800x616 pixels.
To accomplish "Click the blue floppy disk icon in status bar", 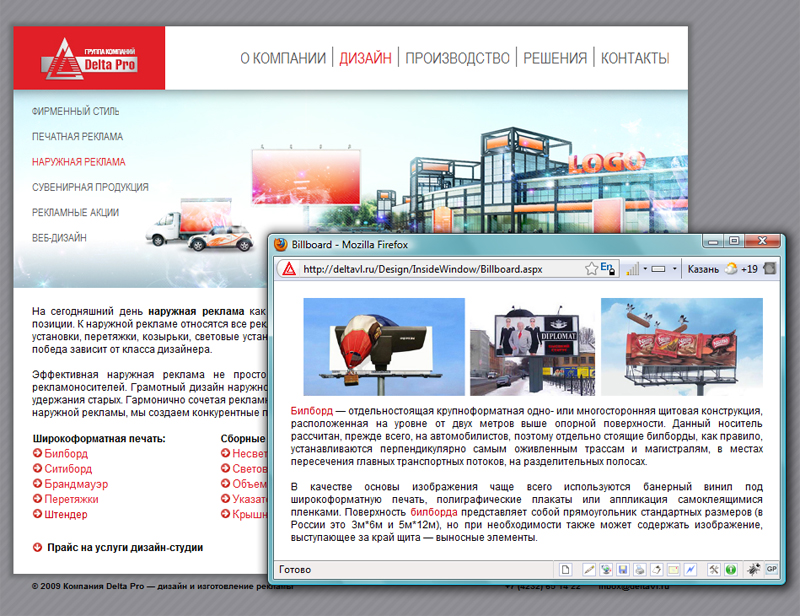I will pyautogui.click(x=622, y=570).
